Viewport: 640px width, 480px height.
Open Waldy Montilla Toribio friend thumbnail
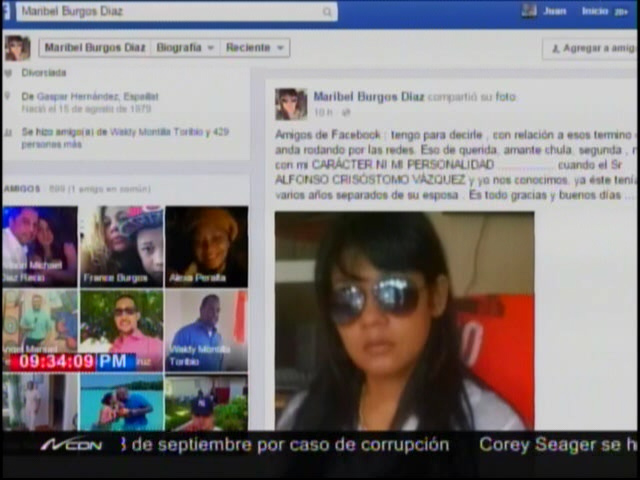(206, 330)
